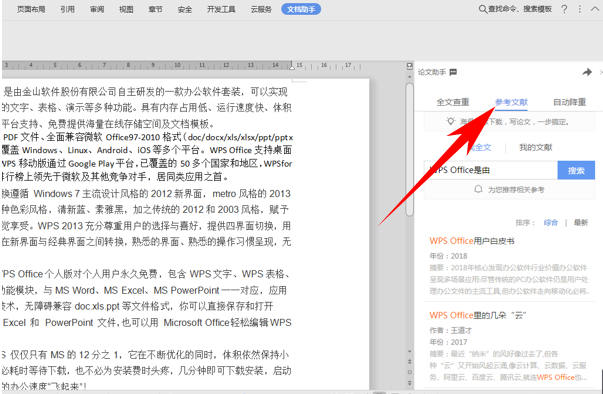The width and height of the screenshot is (603, 394).
Task: Click the 论文助手 feedback chat icon
Action: (453, 72)
